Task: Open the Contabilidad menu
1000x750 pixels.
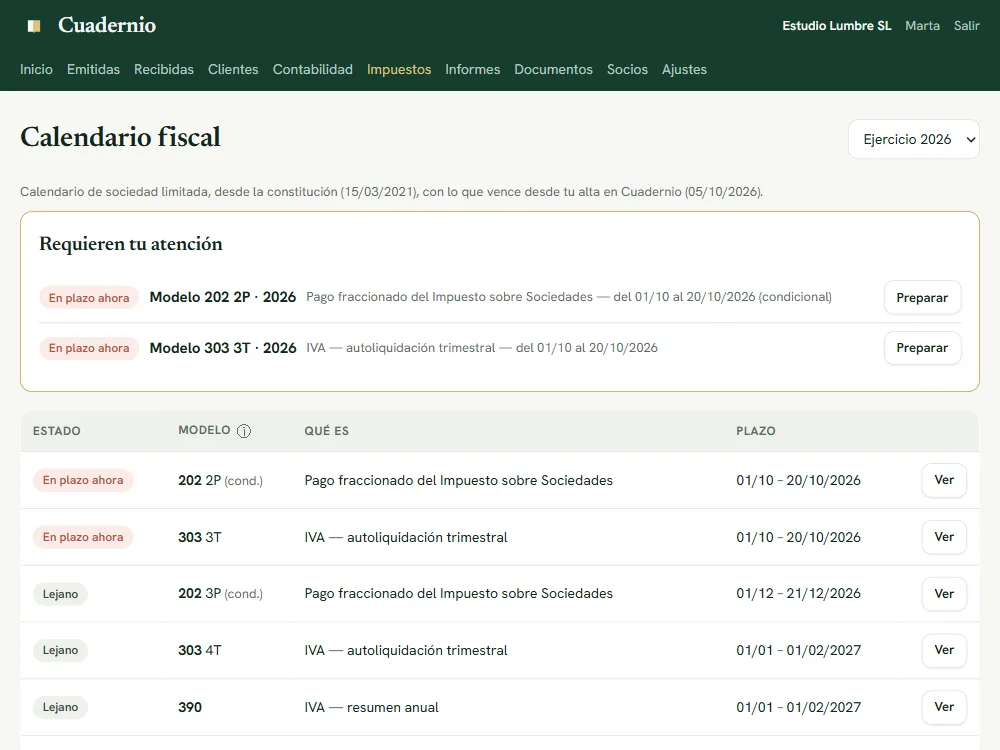Action: [x=312, y=70]
